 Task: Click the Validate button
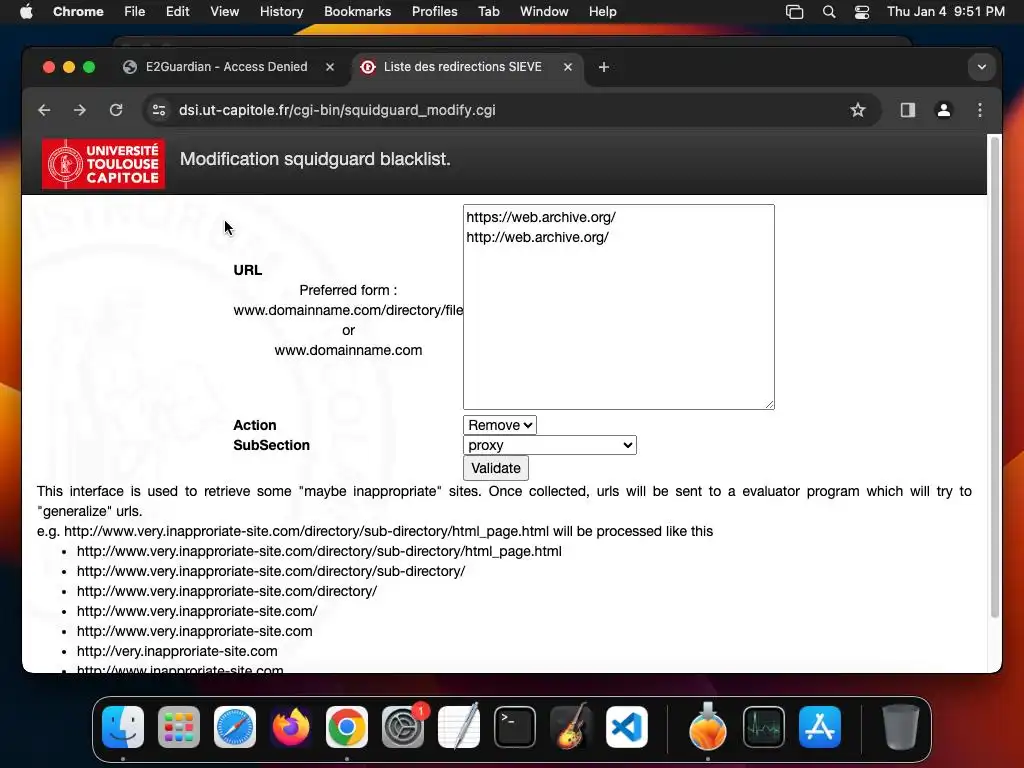496,468
